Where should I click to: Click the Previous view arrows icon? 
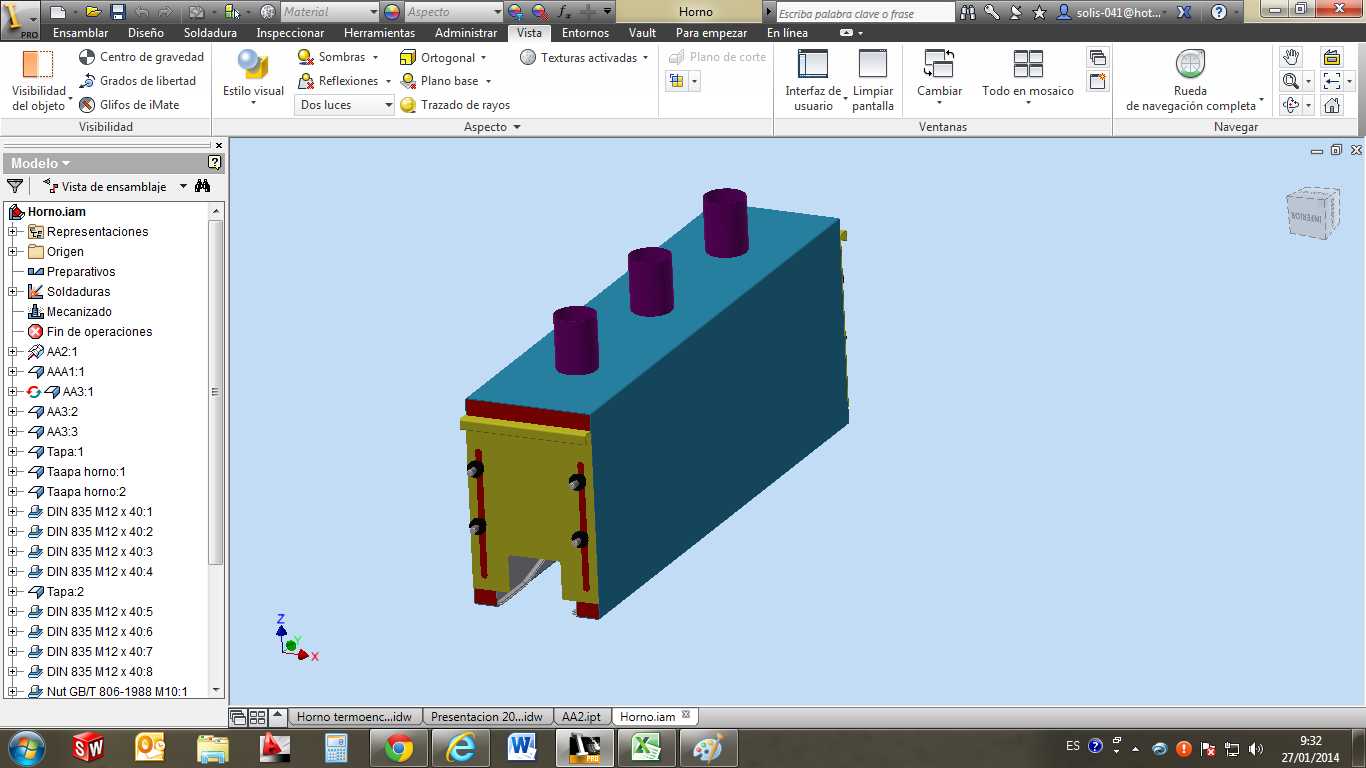click(1332, 81)
